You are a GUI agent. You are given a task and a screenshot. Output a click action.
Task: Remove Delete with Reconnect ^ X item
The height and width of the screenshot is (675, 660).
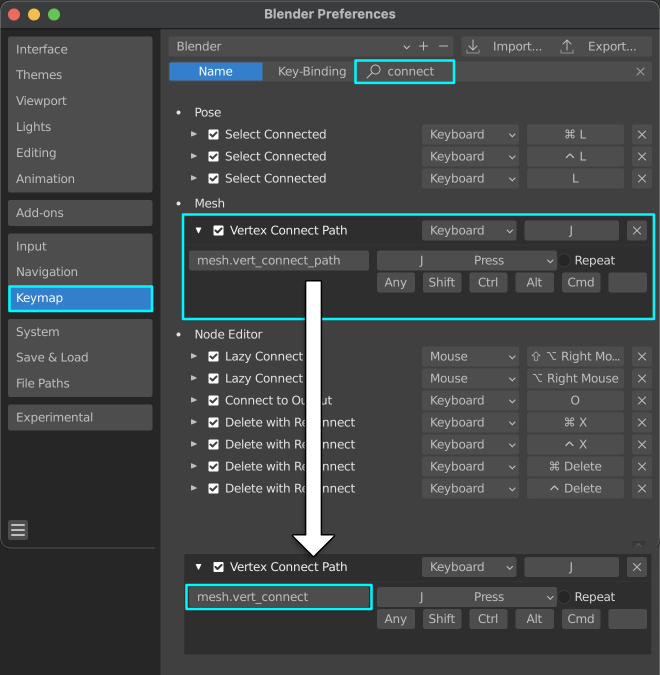[641, 445]
